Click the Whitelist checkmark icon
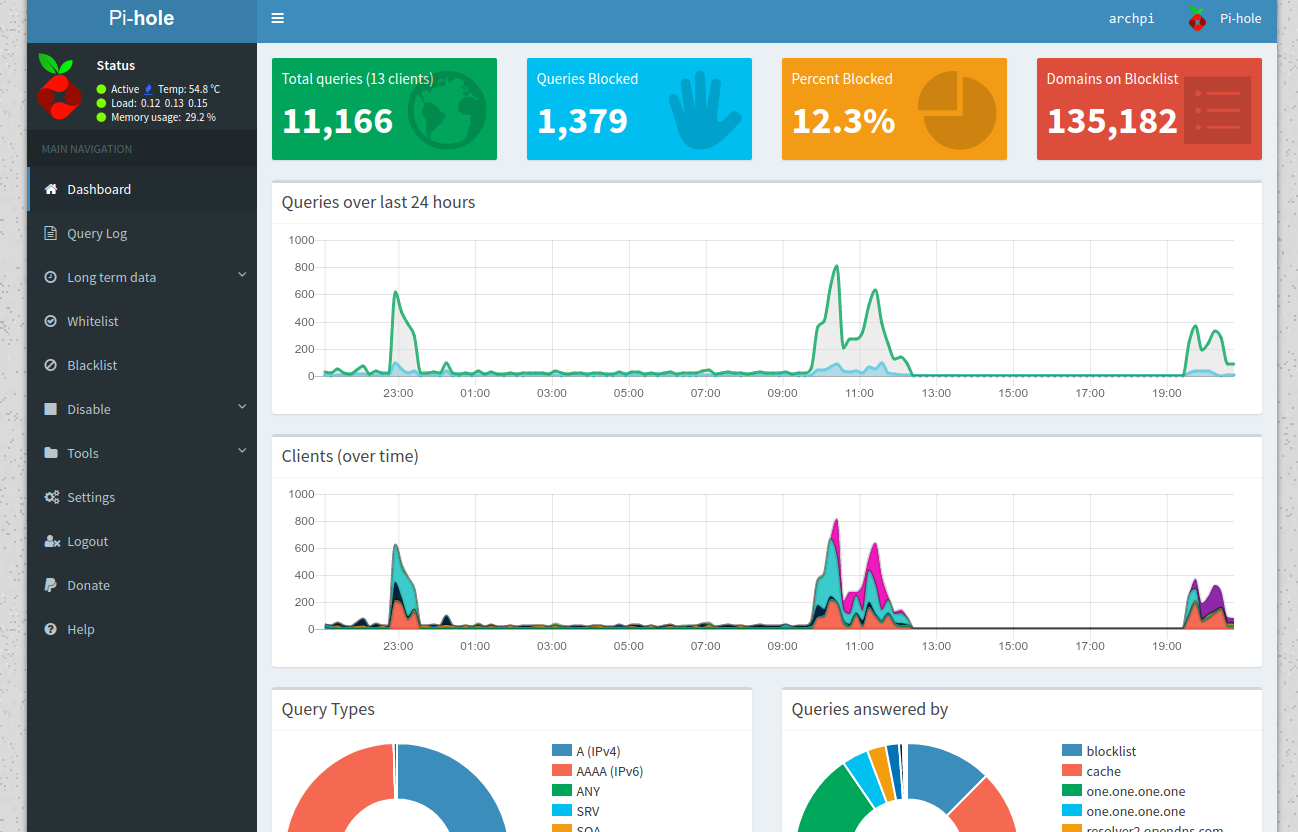The image size is (1298, 832). point(51,321)
